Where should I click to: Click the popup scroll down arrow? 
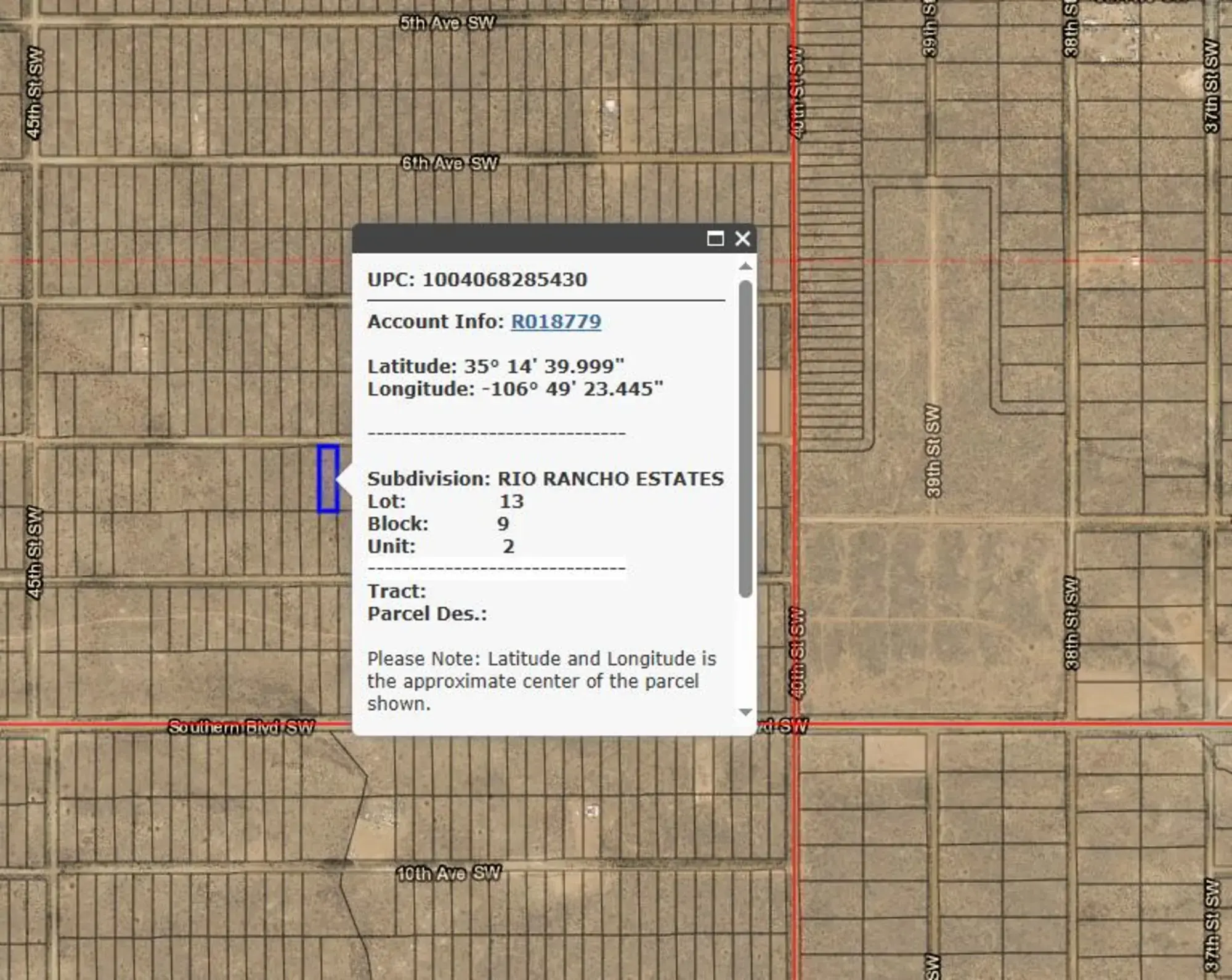coord(745,712)
